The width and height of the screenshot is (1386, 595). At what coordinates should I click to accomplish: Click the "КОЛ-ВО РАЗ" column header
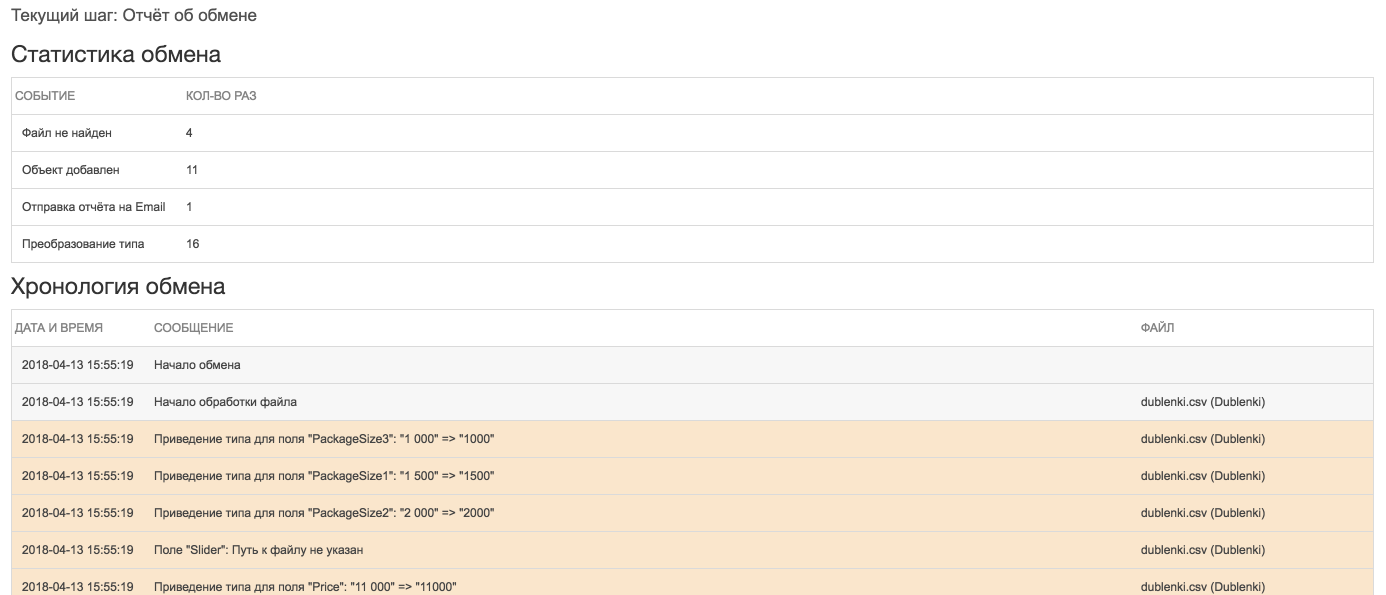pos(222,96)
